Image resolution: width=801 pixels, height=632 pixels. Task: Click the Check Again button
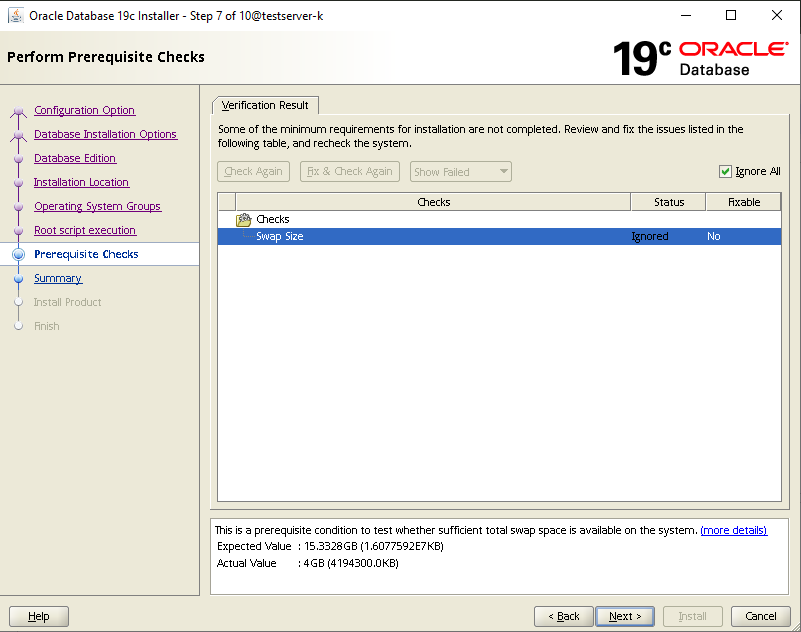coord(253,172)
